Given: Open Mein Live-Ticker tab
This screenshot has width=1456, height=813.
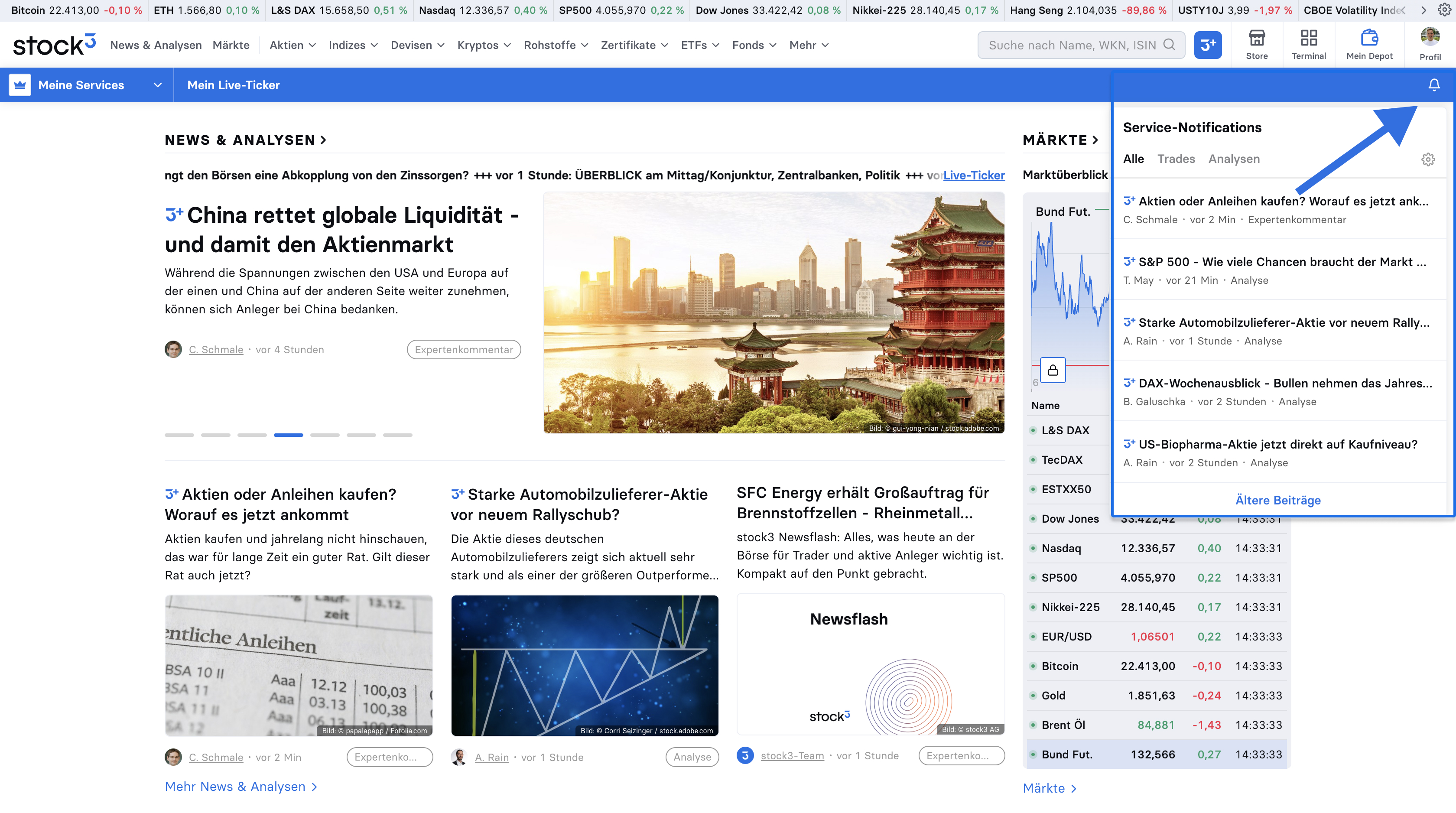Looking at the screenshot, I should pos(233,85).
